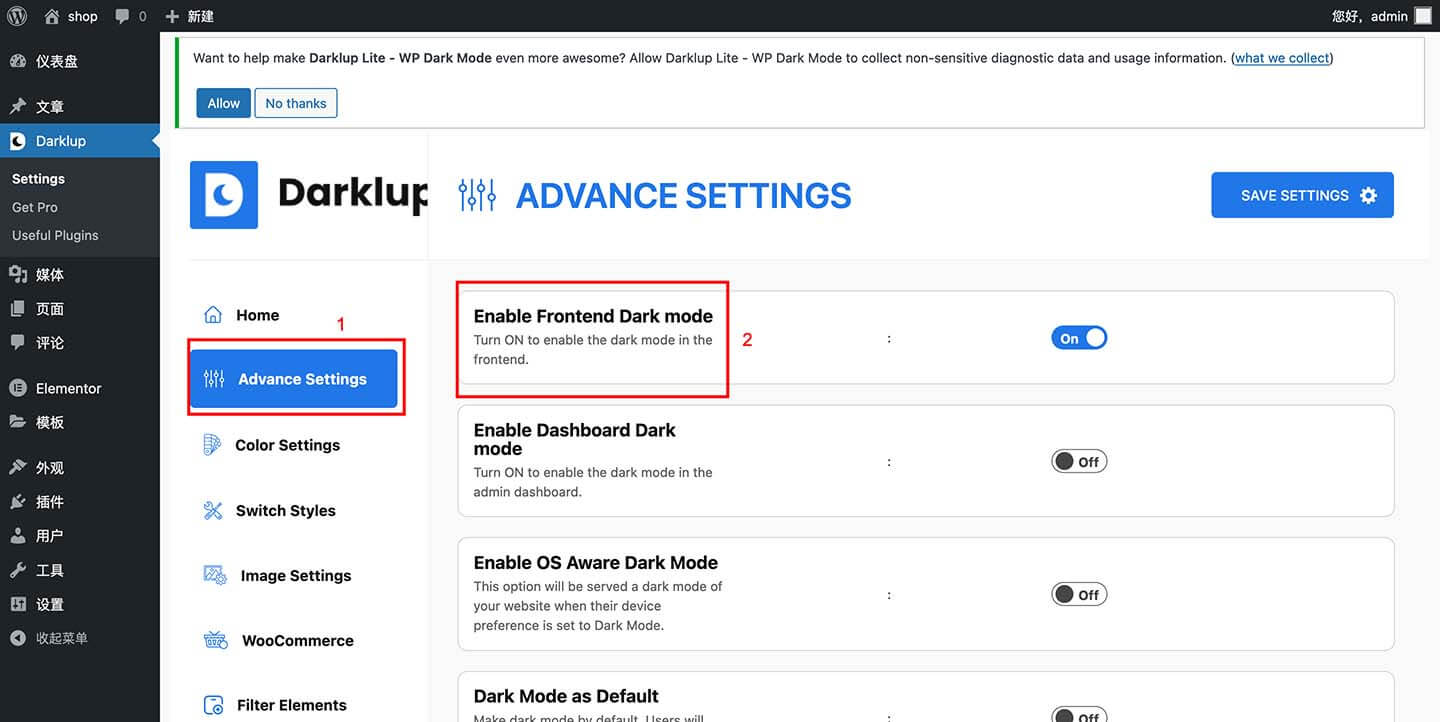This screenshot has width=1440, height=722.
Task: Open the comments bubble icon in admin bar
Action: tap(122, 17)
